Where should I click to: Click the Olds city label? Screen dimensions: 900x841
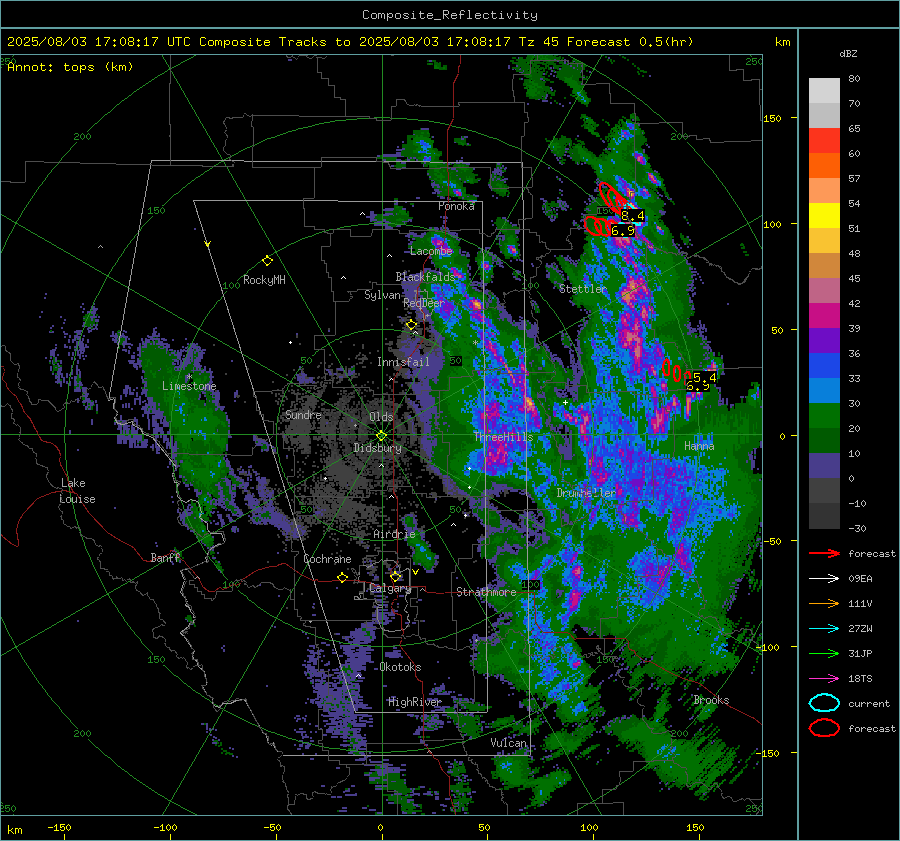point(381,417)
